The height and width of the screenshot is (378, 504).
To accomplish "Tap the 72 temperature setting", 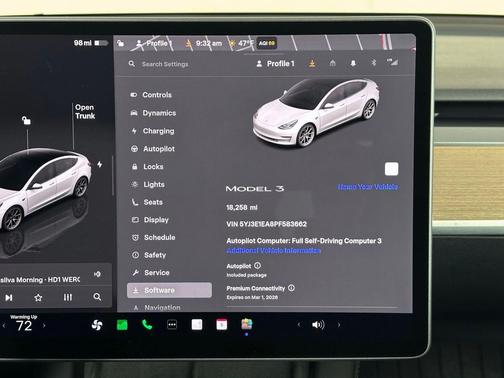I will pos(24,326).
